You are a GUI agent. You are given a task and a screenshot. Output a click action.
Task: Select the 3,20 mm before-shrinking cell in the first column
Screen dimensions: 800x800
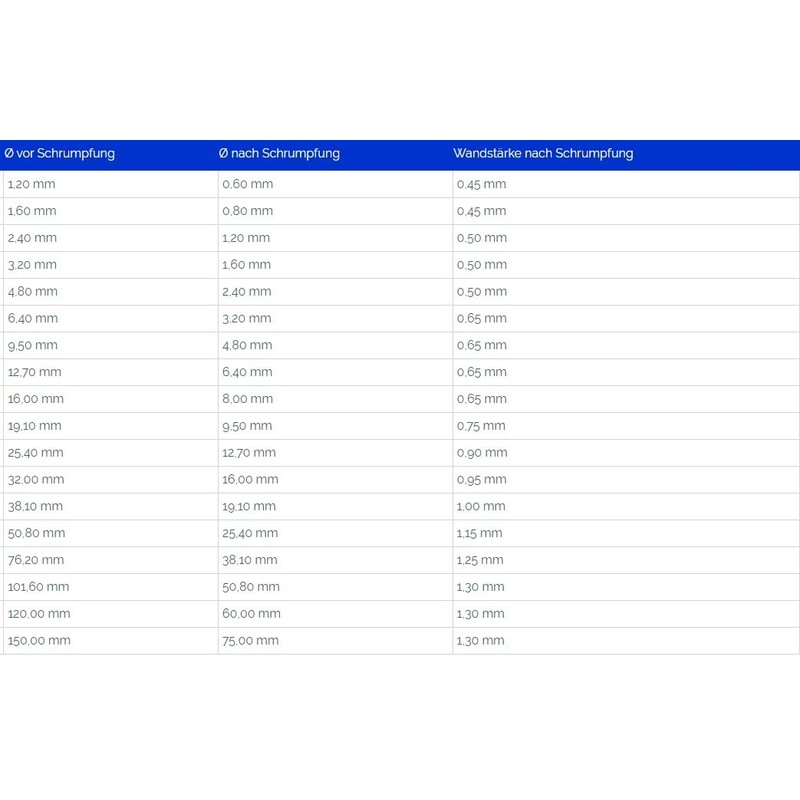point(32,265)
